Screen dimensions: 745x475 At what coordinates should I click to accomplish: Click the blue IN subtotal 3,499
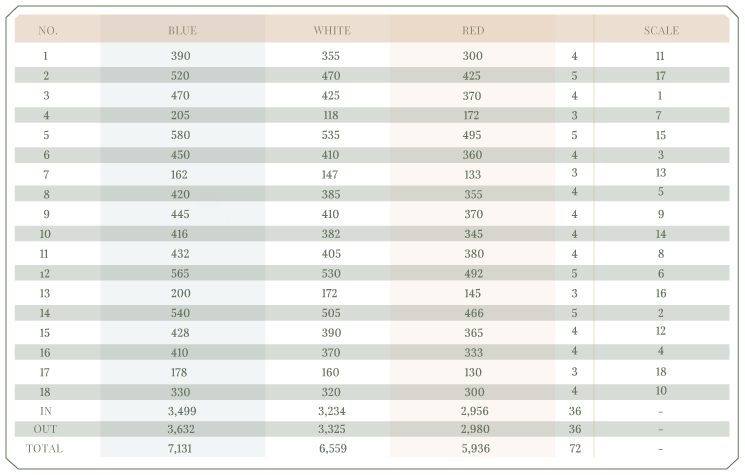180,410
